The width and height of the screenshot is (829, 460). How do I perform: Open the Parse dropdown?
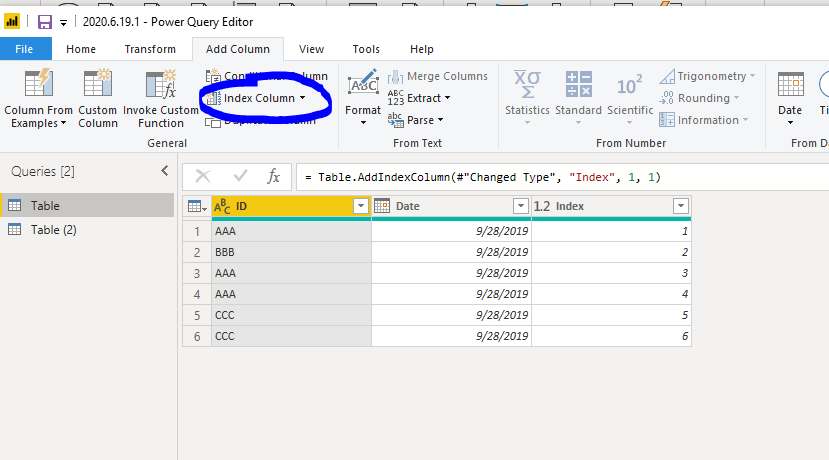click(416, 121)
